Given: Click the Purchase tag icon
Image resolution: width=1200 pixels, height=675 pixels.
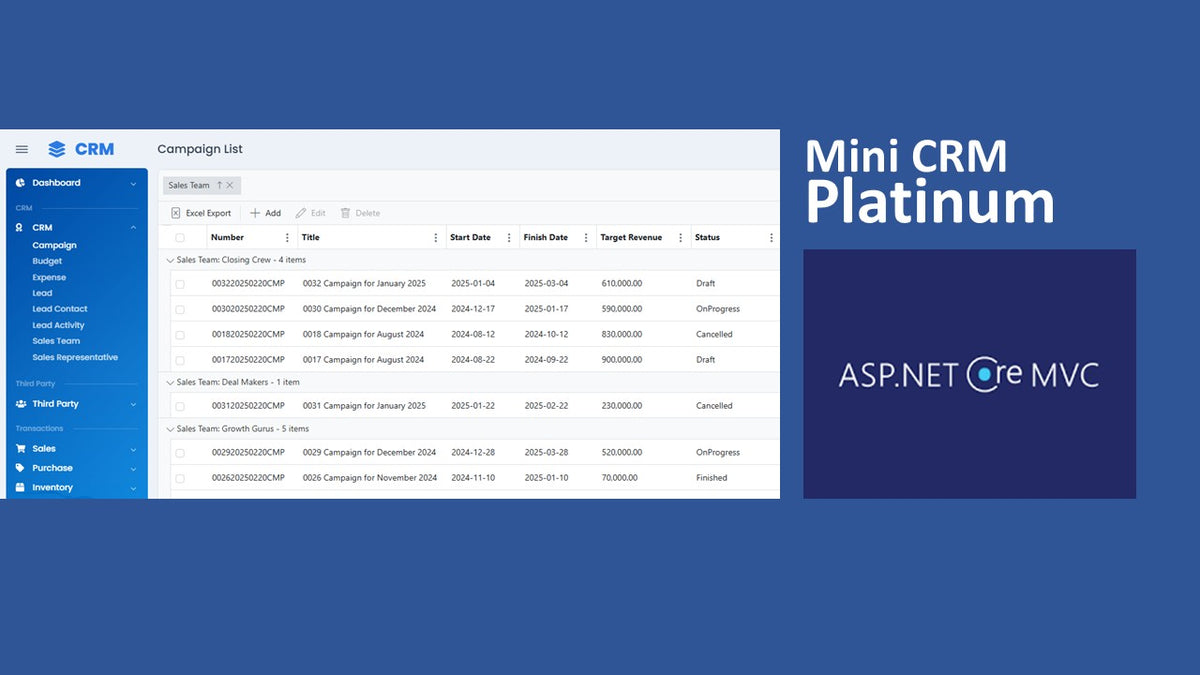Looking at the screenshot, I should coord(22,468).
